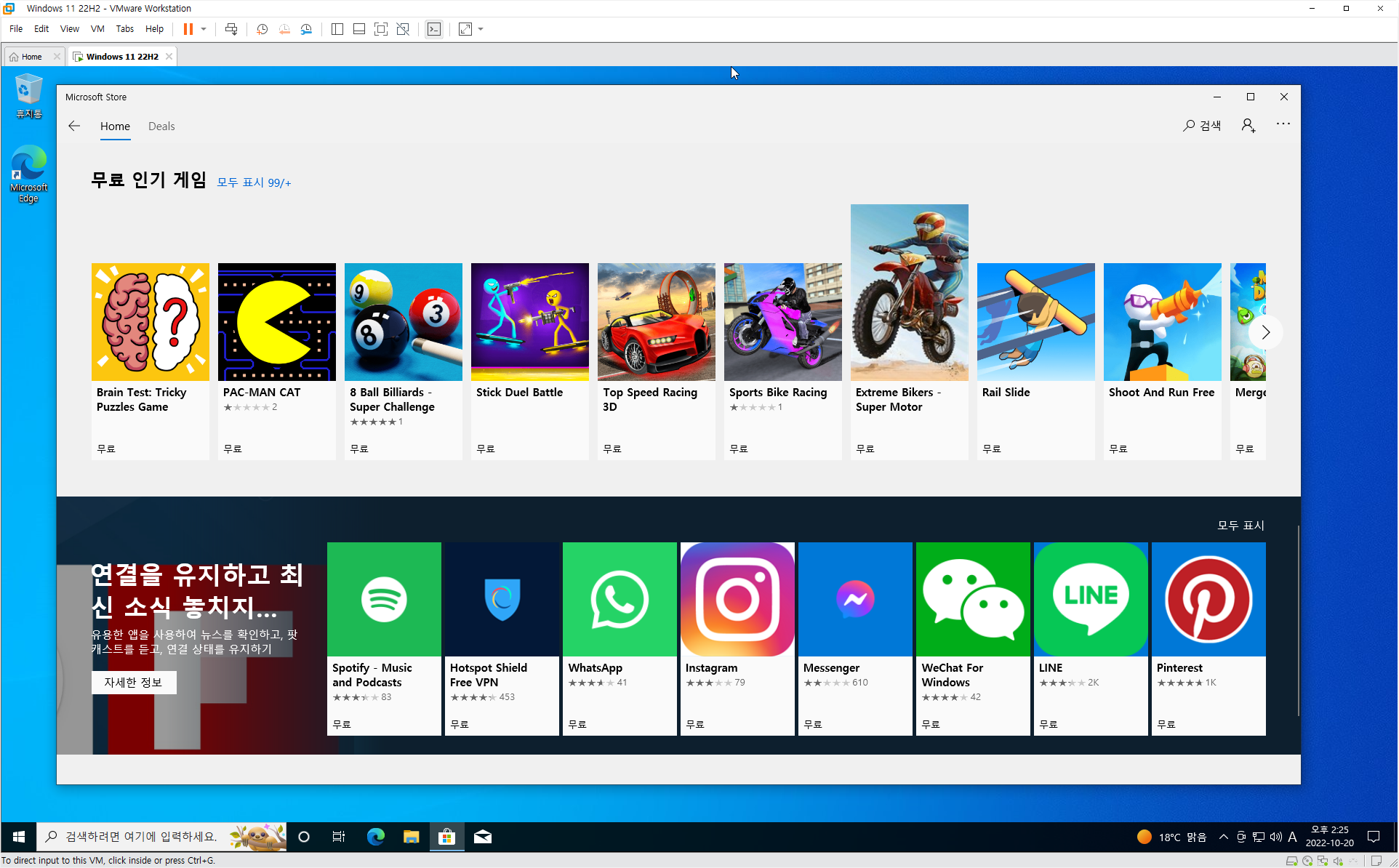
Task: Open the Spotify app tile
Action: click(384, 638)
